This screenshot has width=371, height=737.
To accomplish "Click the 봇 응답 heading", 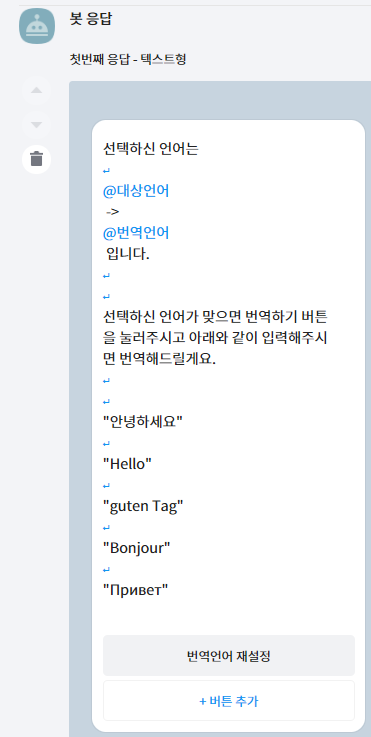I will [x=91, y=18].
